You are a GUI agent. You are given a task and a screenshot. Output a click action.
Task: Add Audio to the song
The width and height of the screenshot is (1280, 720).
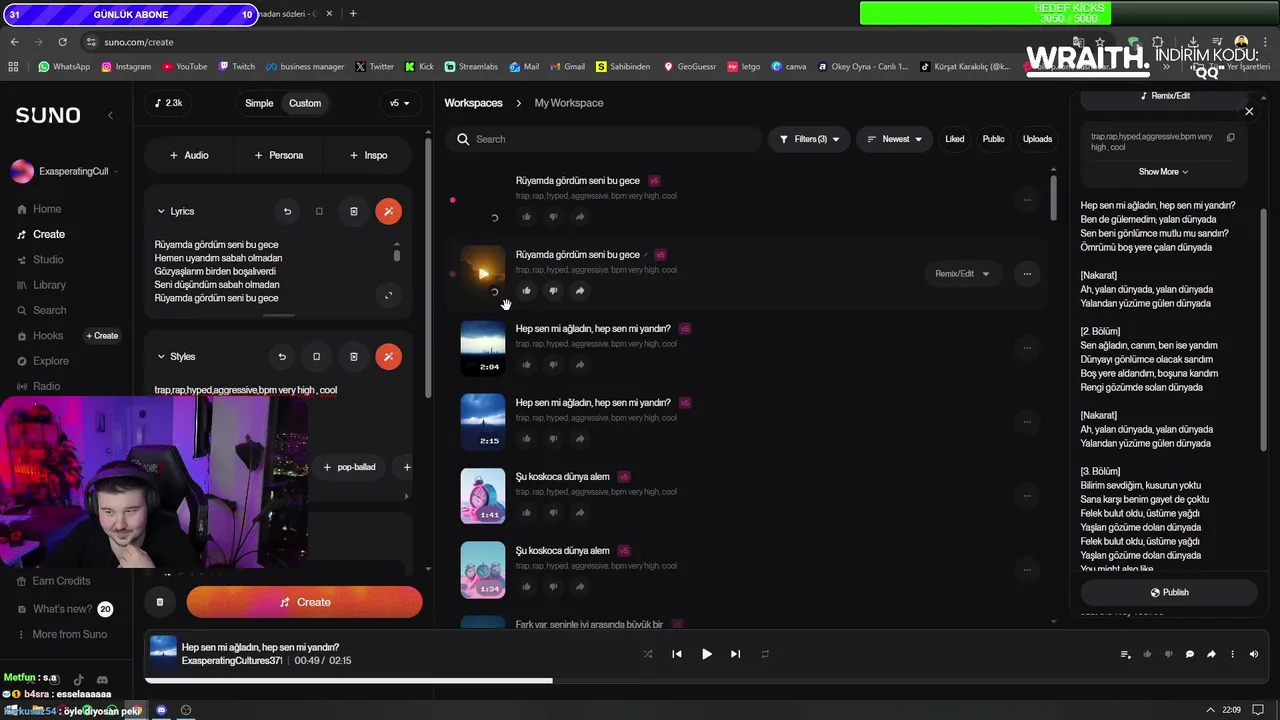pyautogui.click(x=189, y=155)
